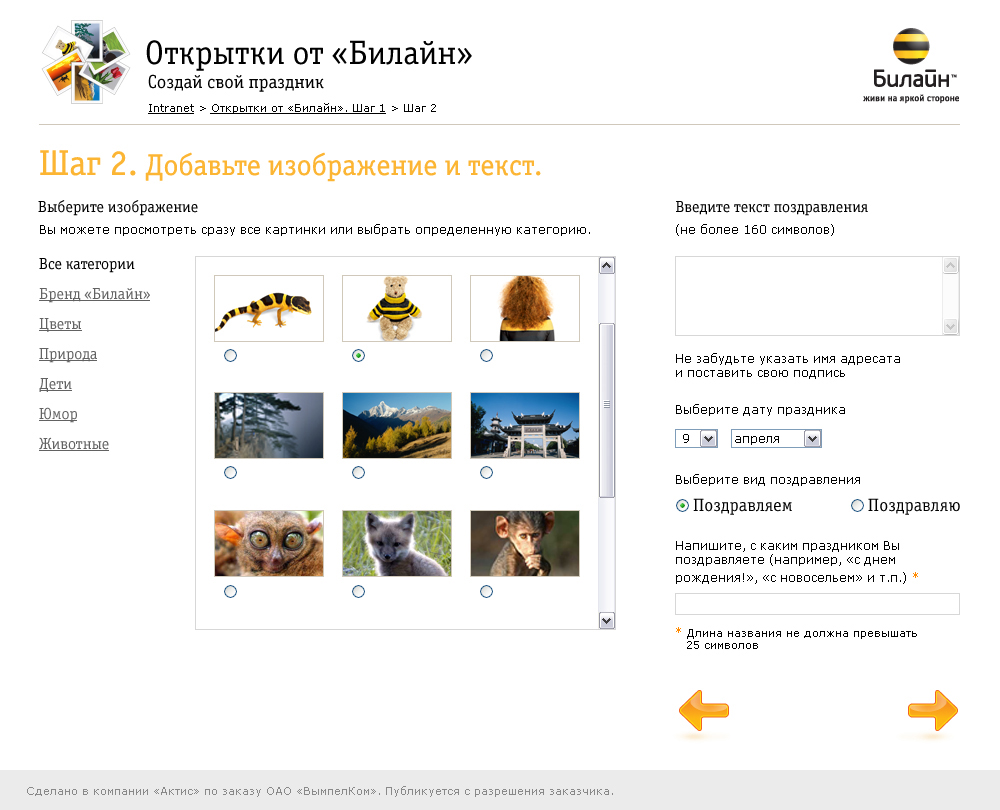Click the gallery scroll-down arrow
Viewport: 1000px width, 810px height.
coord(606,620)
